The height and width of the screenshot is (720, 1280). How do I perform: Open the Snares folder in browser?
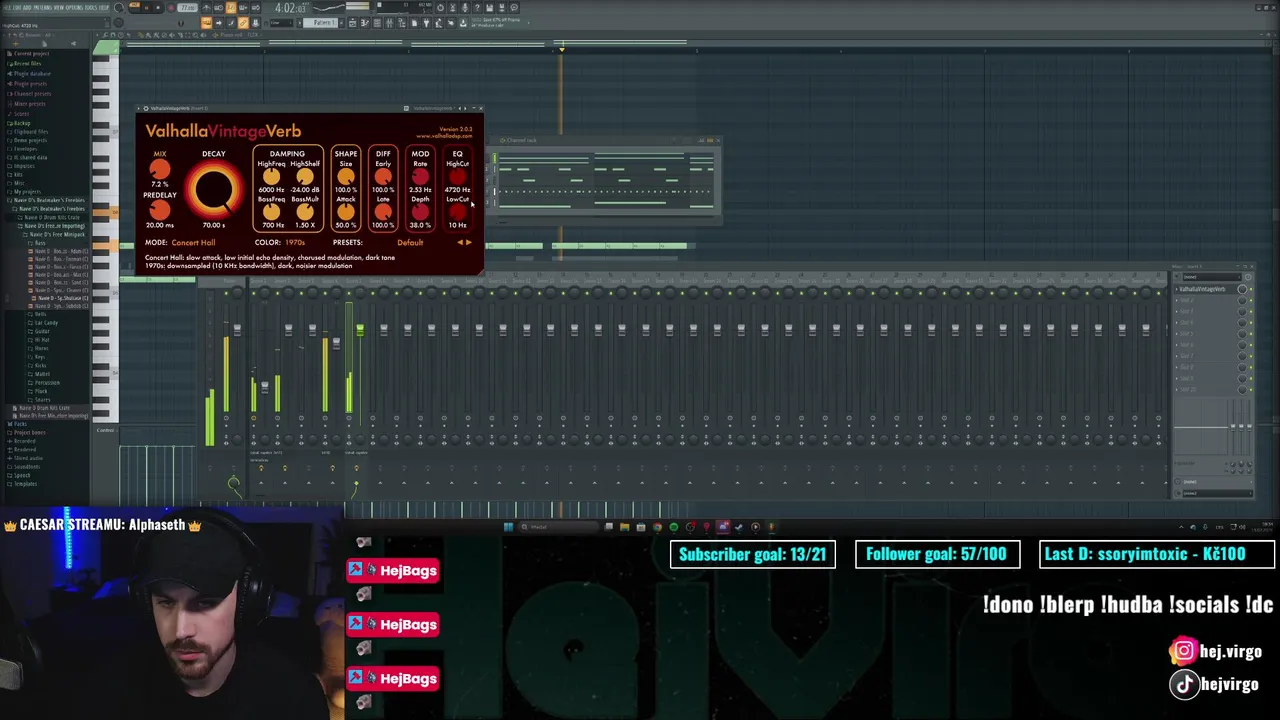coord(42,400)
